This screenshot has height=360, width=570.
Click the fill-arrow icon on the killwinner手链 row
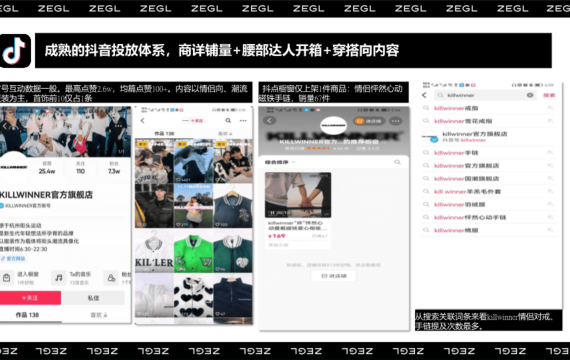(x=550, y=153)
